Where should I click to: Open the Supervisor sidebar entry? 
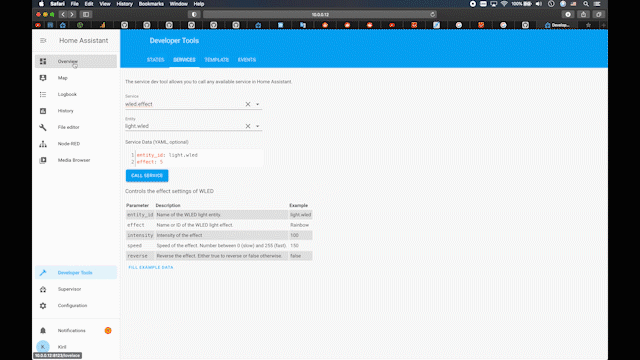click(x=76, y=289)
